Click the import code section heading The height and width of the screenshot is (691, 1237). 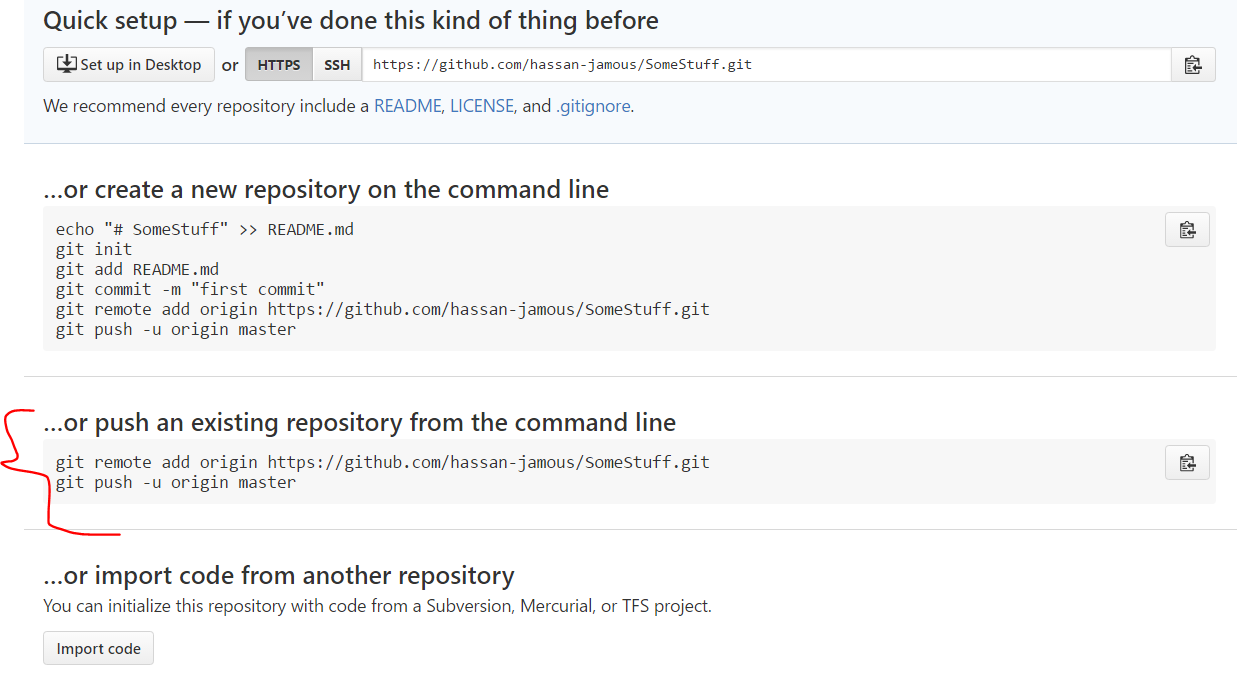(277, 575)
